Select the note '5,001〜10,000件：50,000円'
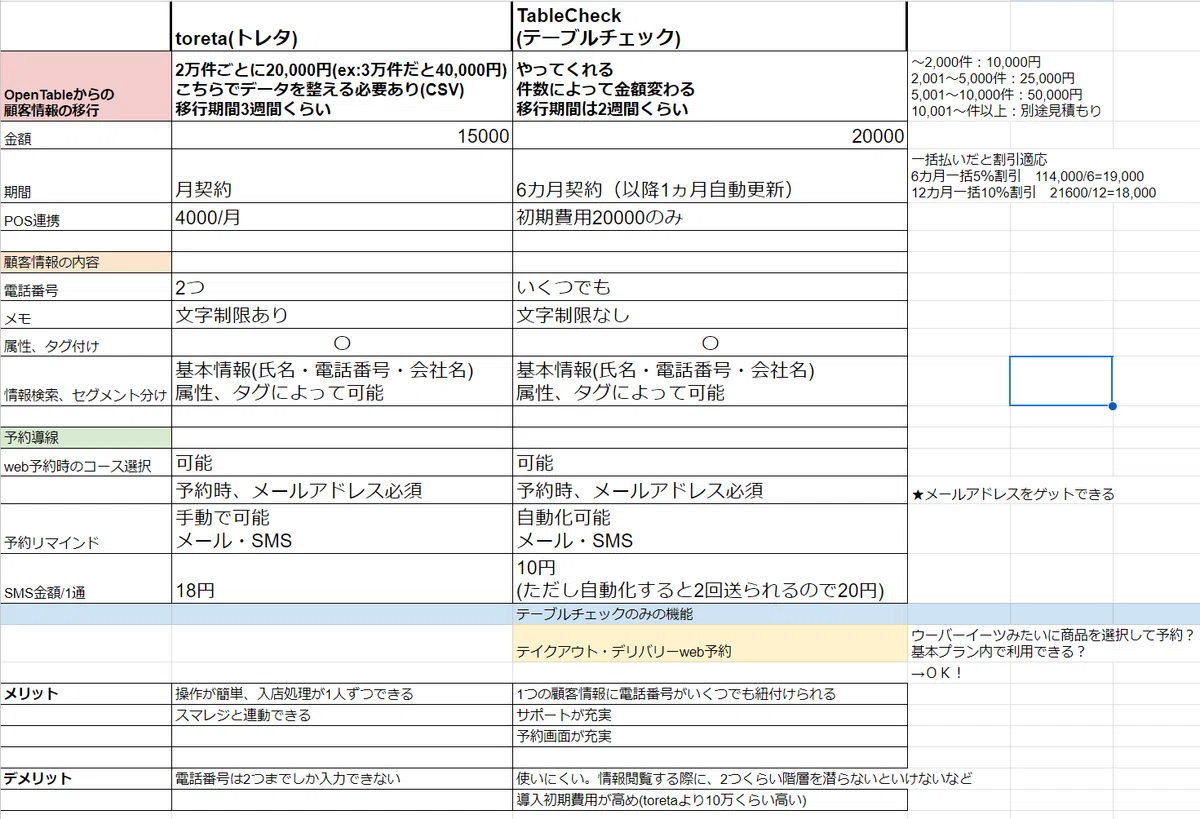Viewport: 1200px width, 819px height. tap(998, 94)
